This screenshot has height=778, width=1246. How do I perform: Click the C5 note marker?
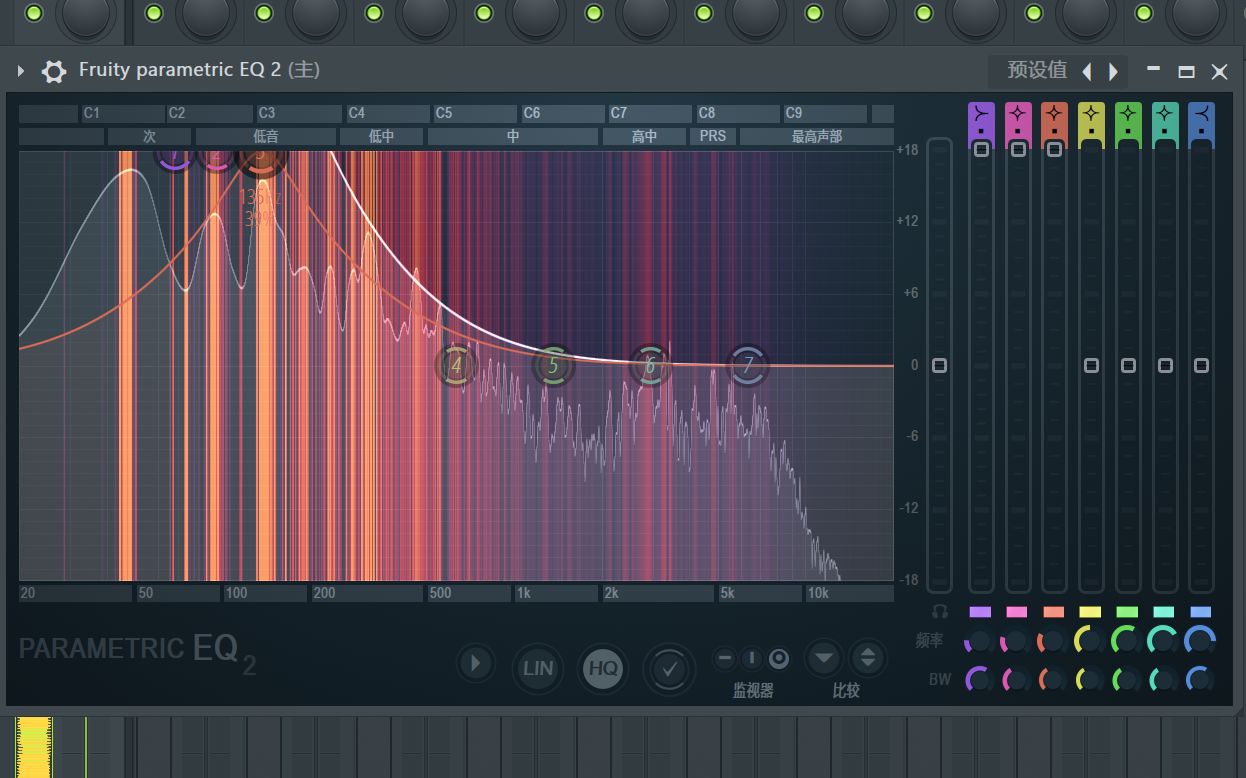(473, 113)
